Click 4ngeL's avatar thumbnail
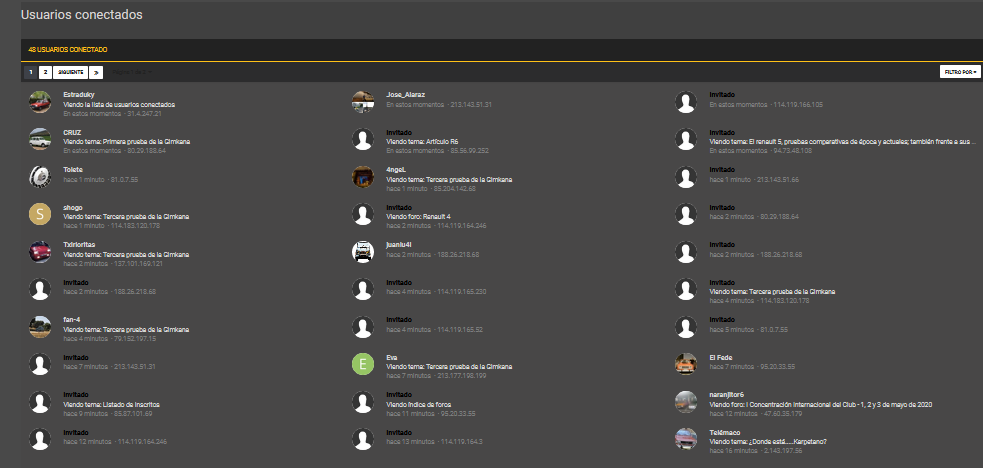Viewport: 983px width, 468px height. pos(363,177)
